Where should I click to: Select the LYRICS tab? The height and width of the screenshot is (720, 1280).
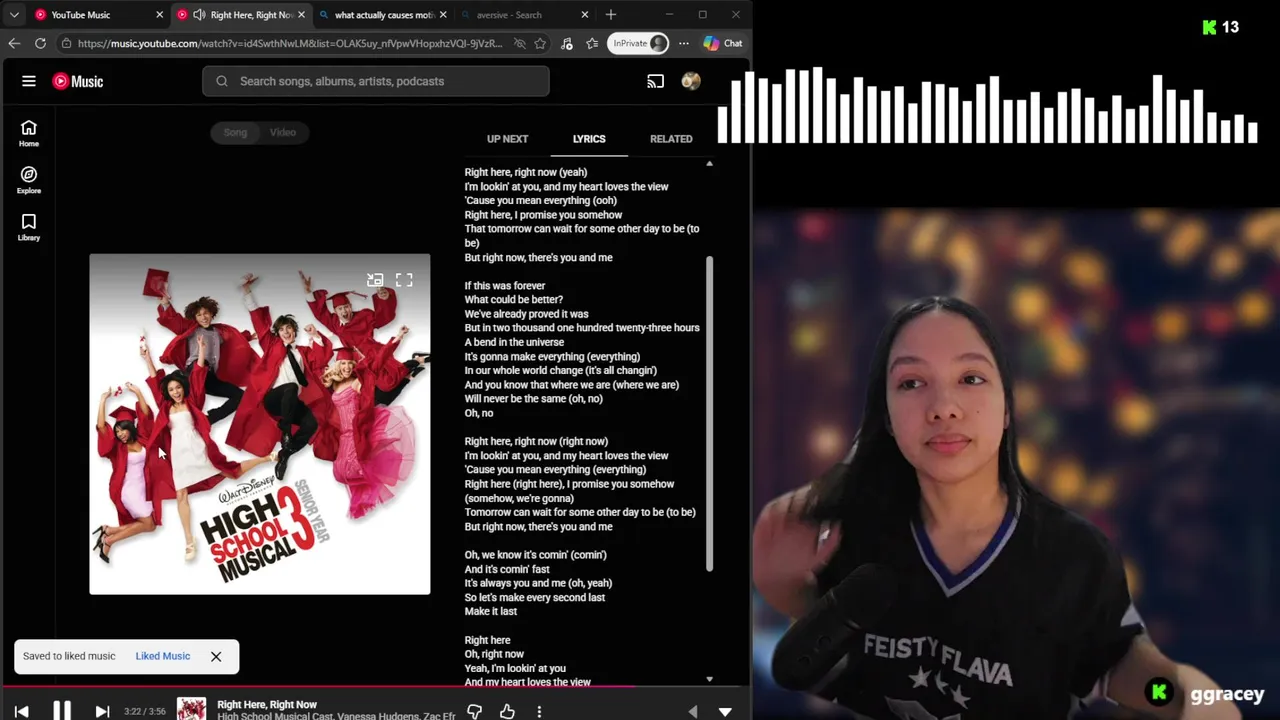589,139
